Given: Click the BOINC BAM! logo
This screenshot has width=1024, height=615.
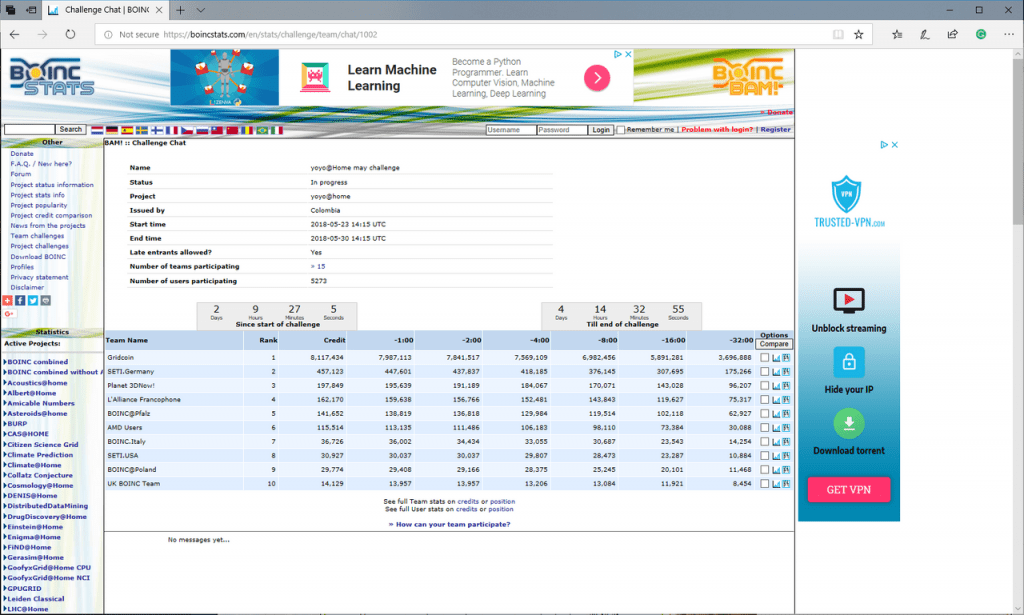Looking at the screenshot, I should (x=747, y=77).
